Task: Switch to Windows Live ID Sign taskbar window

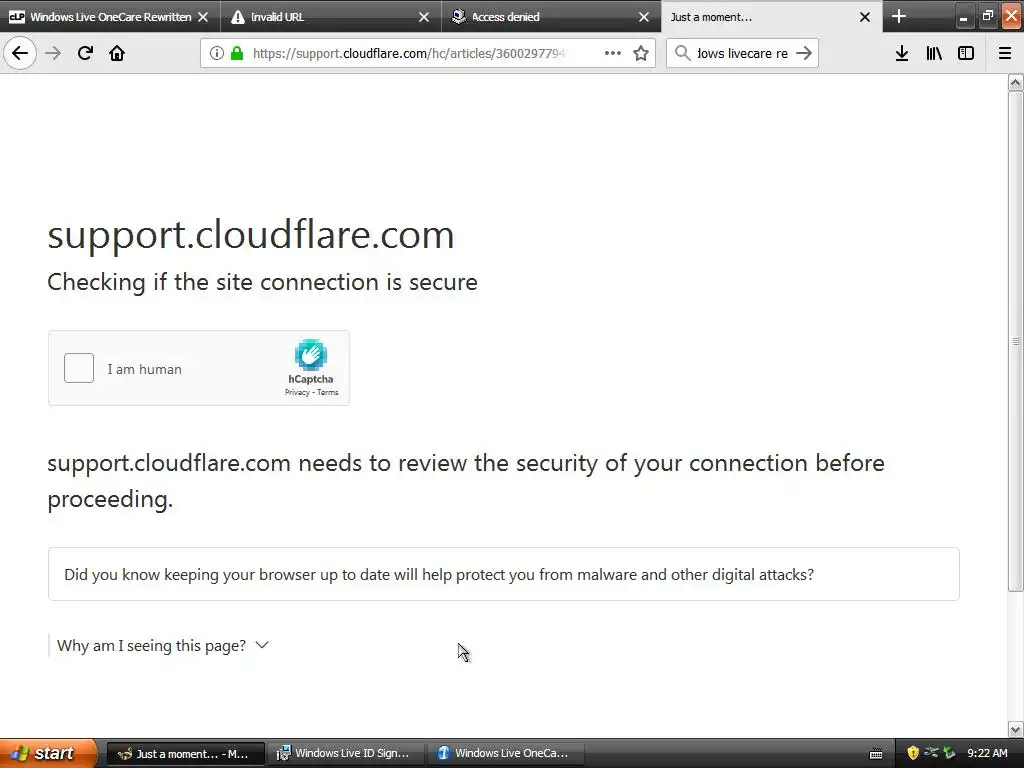Action: click(x=345, y=753)
